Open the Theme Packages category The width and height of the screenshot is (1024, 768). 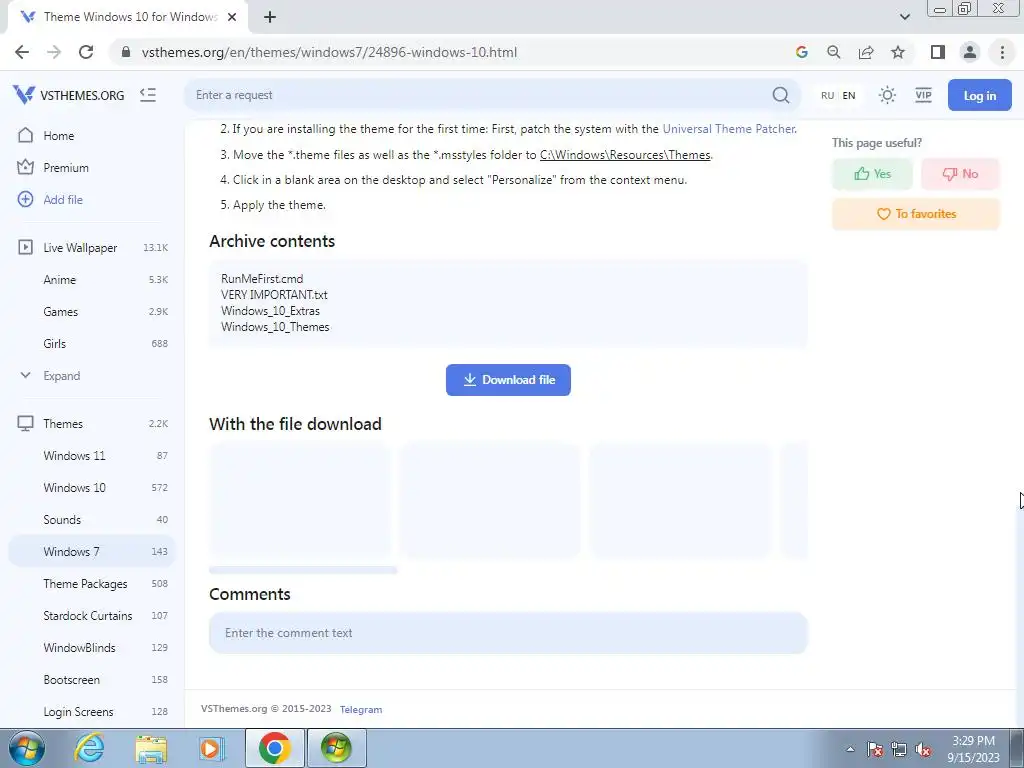(92, 583)
